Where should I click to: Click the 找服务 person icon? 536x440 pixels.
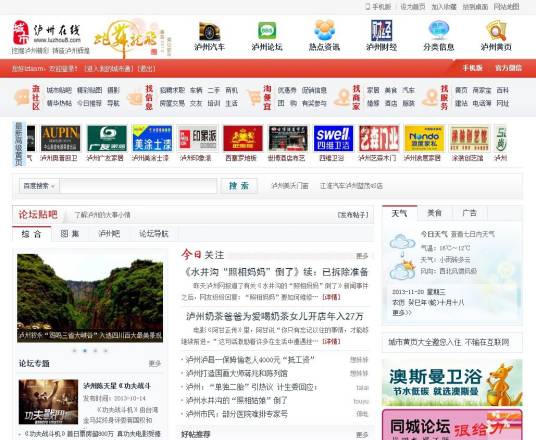pyautogui.click(x=430, y=97)
